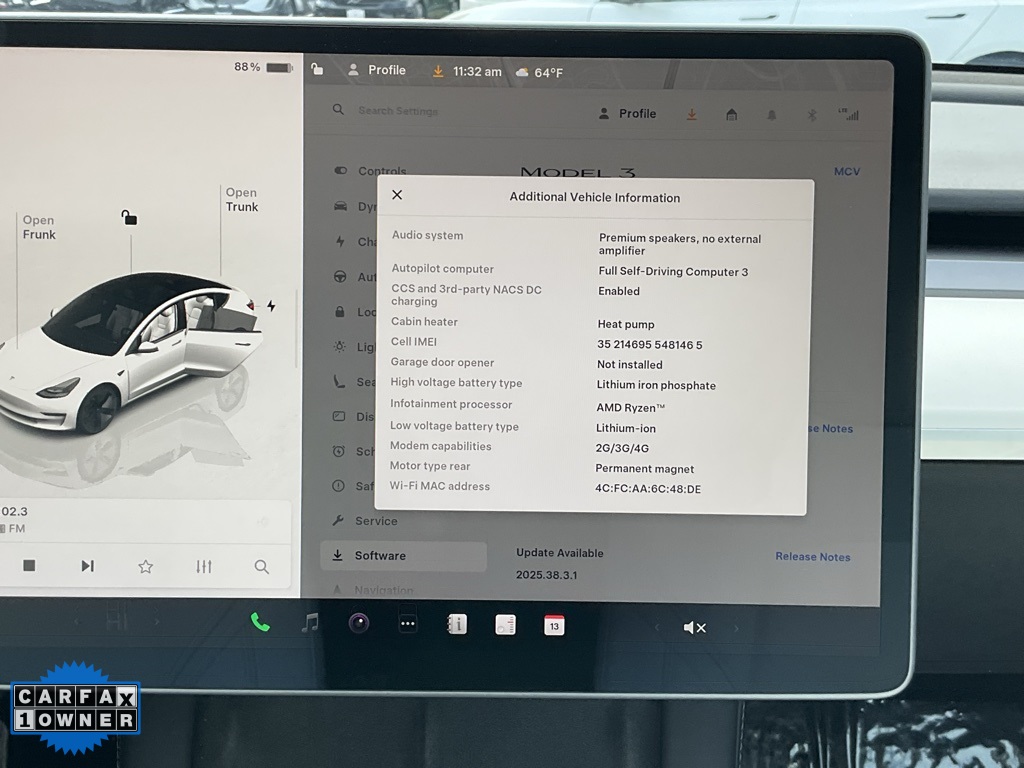Launch the Music app from the dock
Viewport: 1024px width, 768px height.
tap(311, 623)
